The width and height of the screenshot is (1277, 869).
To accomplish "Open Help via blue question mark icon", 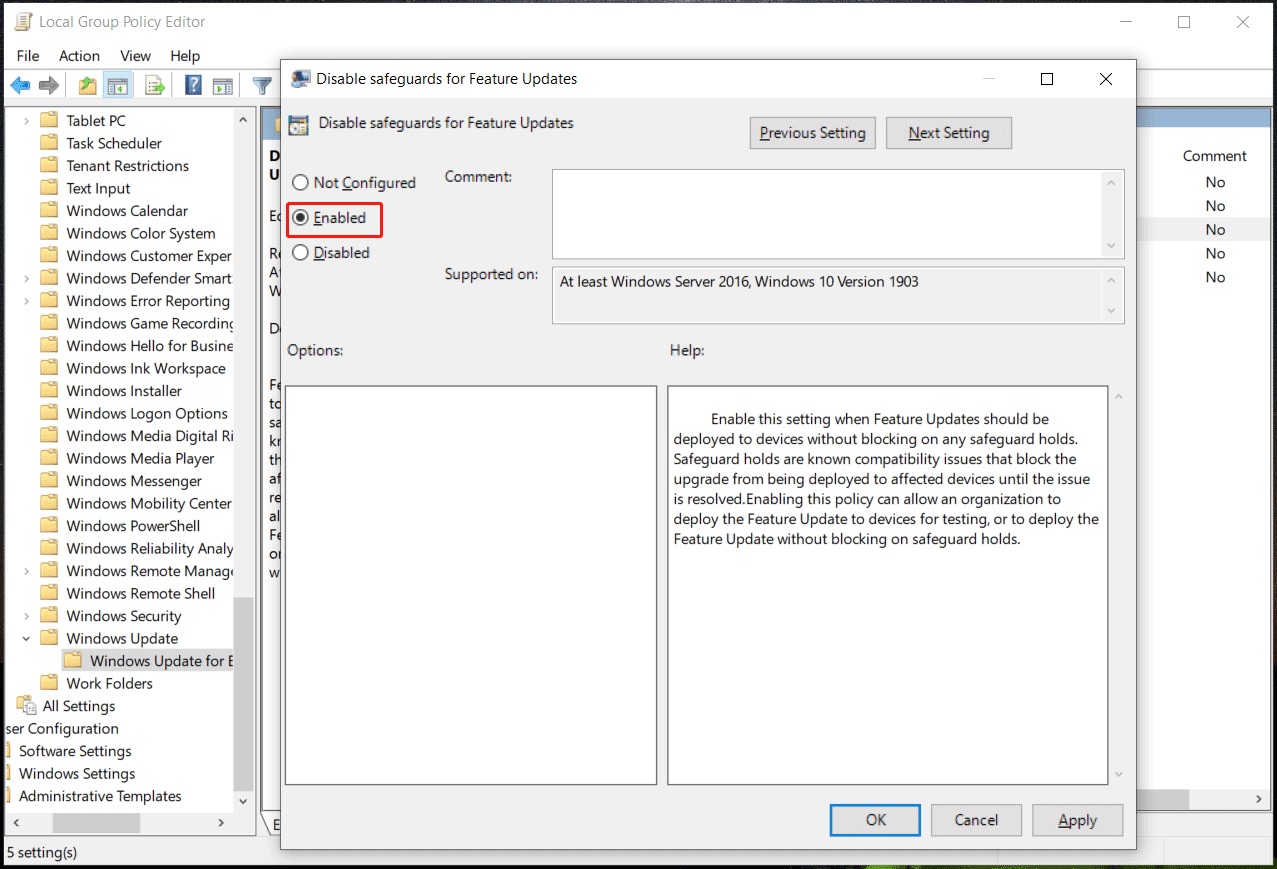I will pyautogui.click(x=194, y=86).
